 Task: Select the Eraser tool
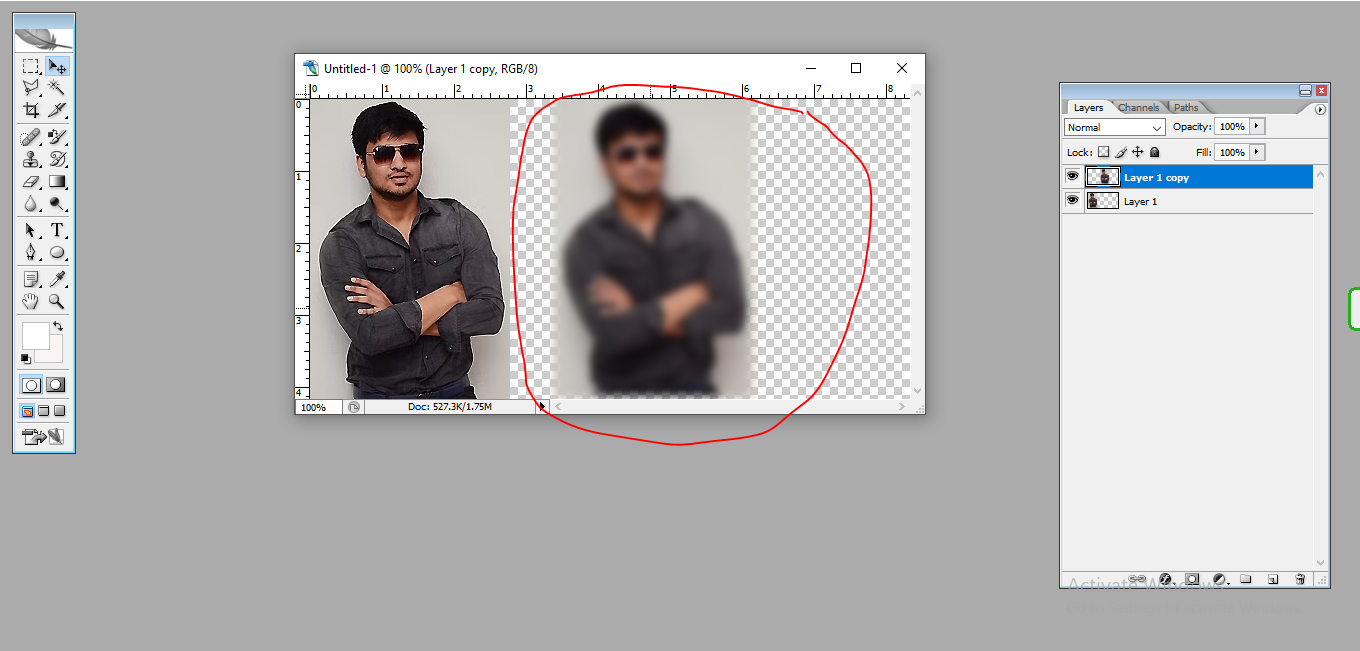pyautogui.click(x=31, y=181)
